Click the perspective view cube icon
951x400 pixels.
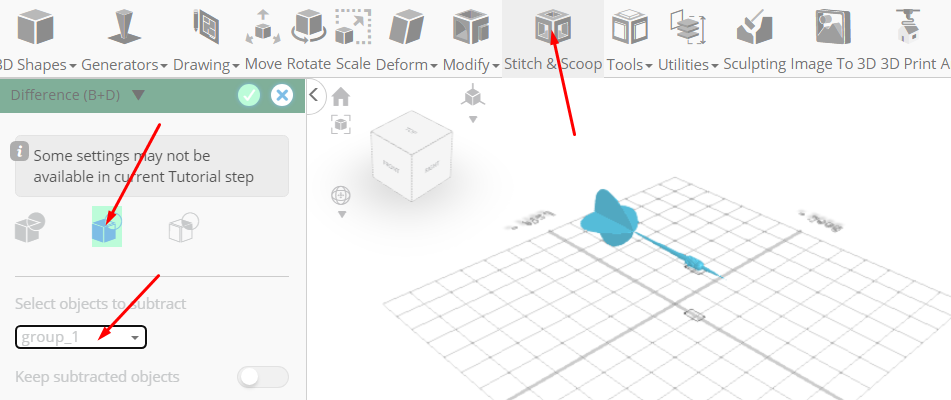click(472, 96)
